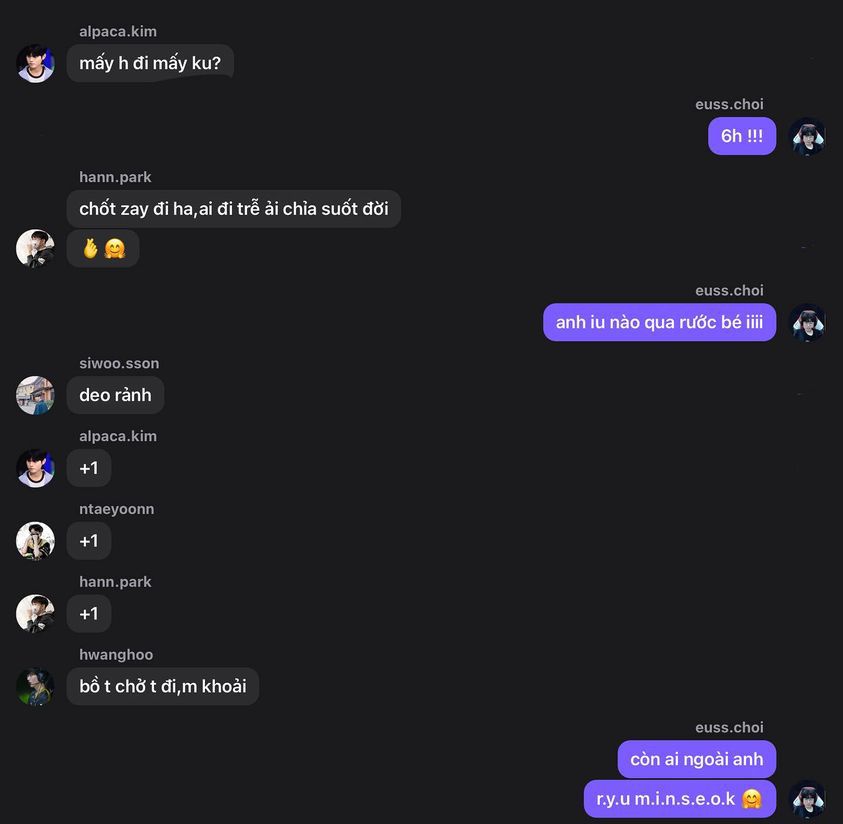Tap the 'bồ t chở t đi,m khoải' message
The image size is (843, 824).
point(163,686)
